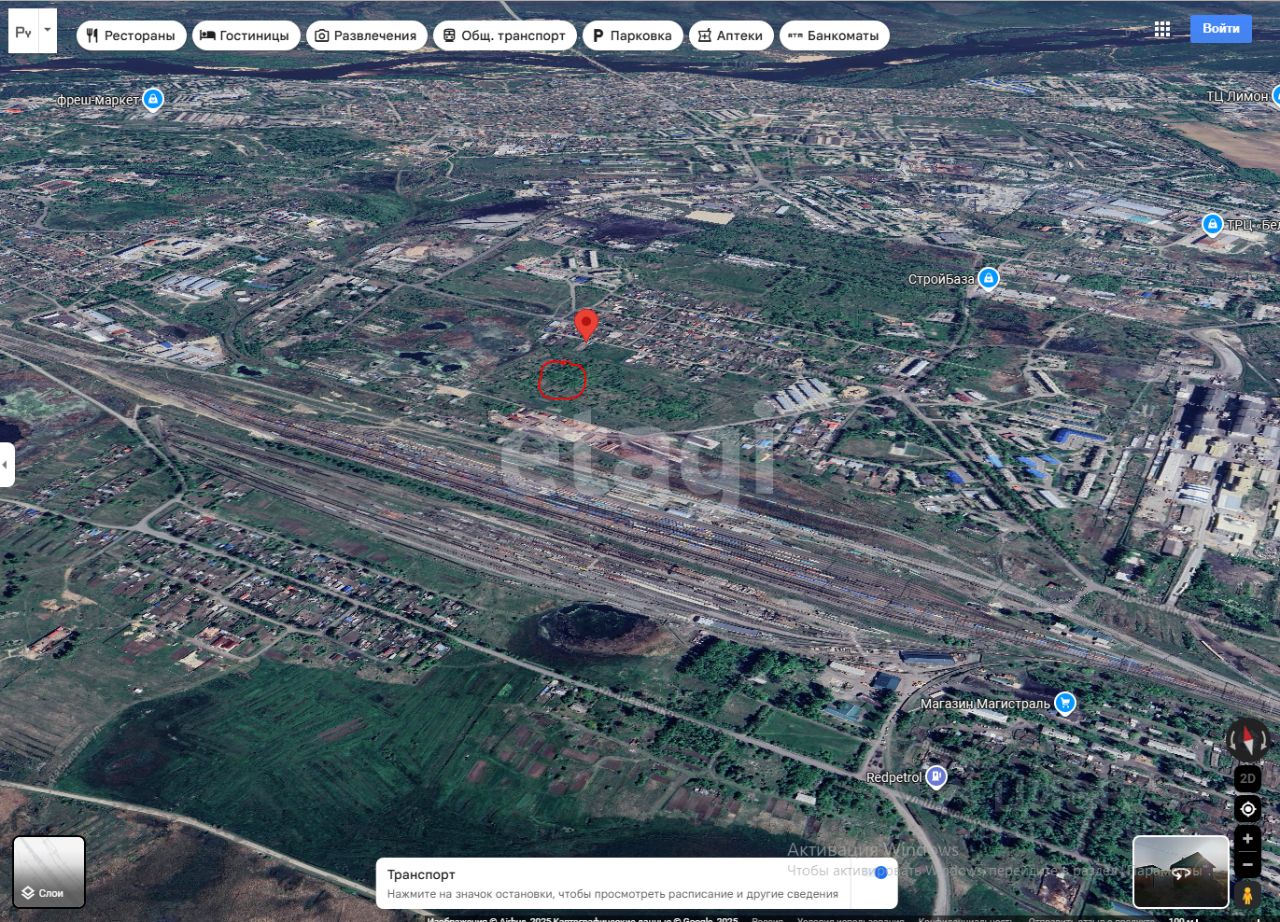1280x922 pixels.
Task: Expand the collapsed side panel
Action: [6, 465]
